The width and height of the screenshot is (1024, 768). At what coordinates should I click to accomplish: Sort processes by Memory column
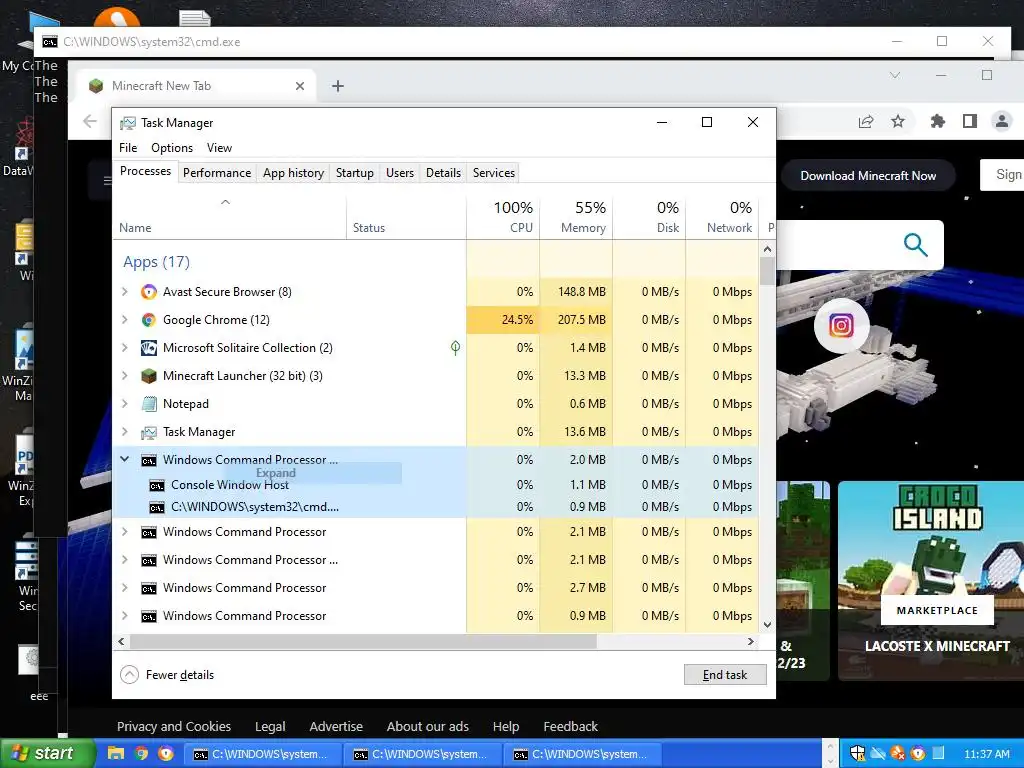(x=576, y=217)
